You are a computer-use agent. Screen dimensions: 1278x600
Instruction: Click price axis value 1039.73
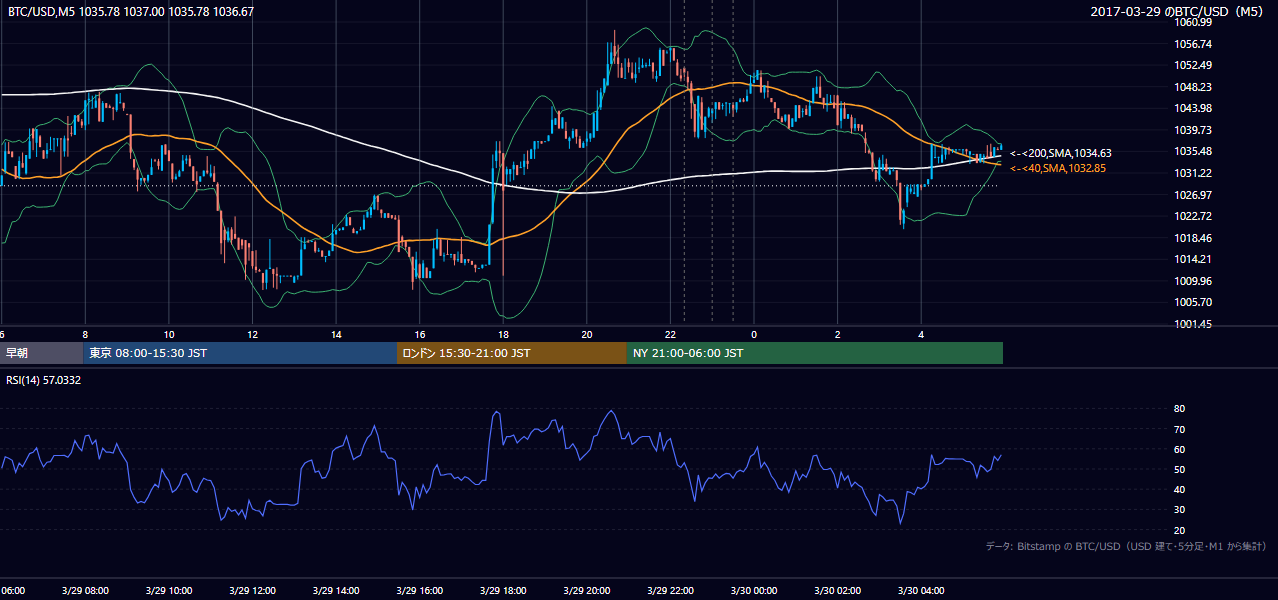point(1194,130)
